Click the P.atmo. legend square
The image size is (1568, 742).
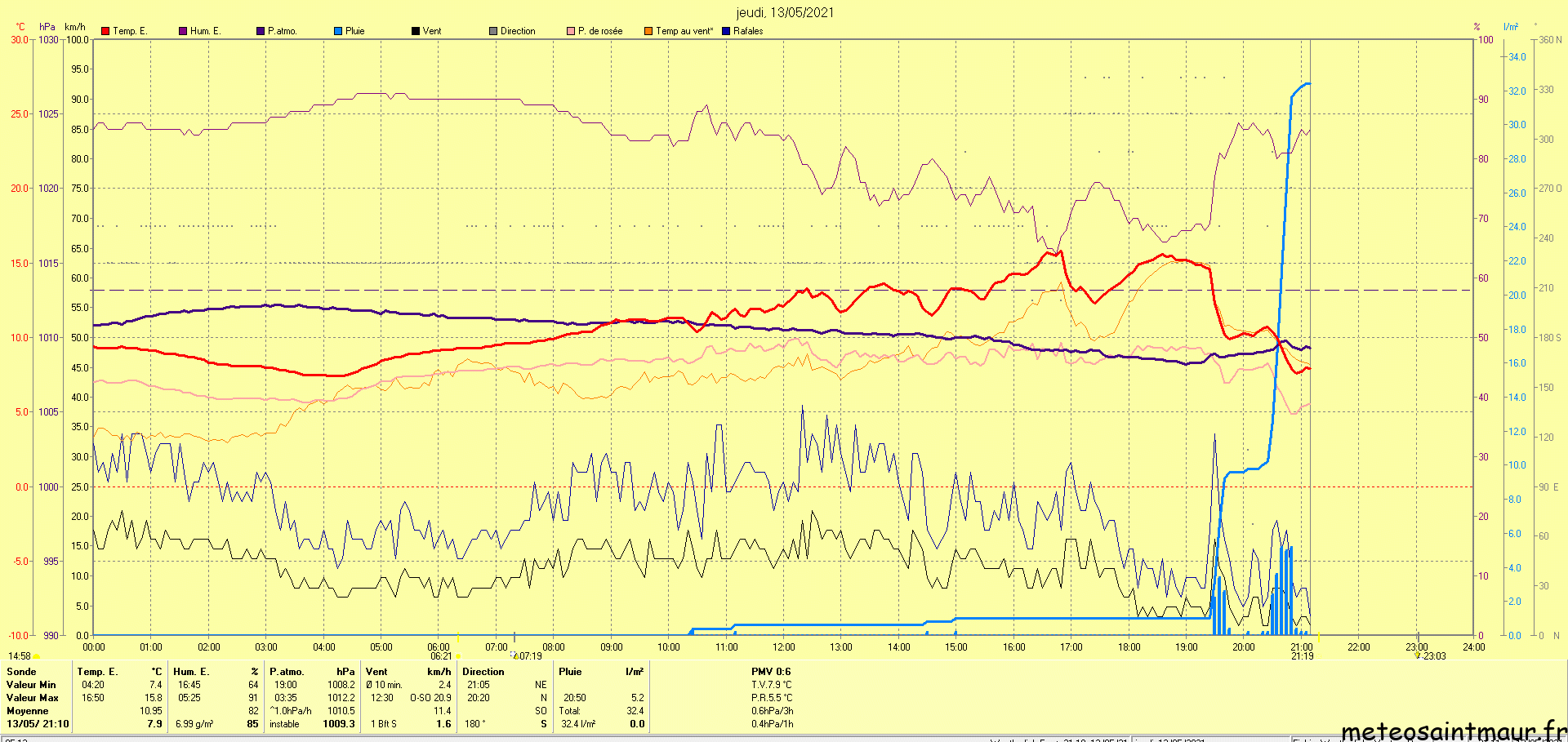261,31
